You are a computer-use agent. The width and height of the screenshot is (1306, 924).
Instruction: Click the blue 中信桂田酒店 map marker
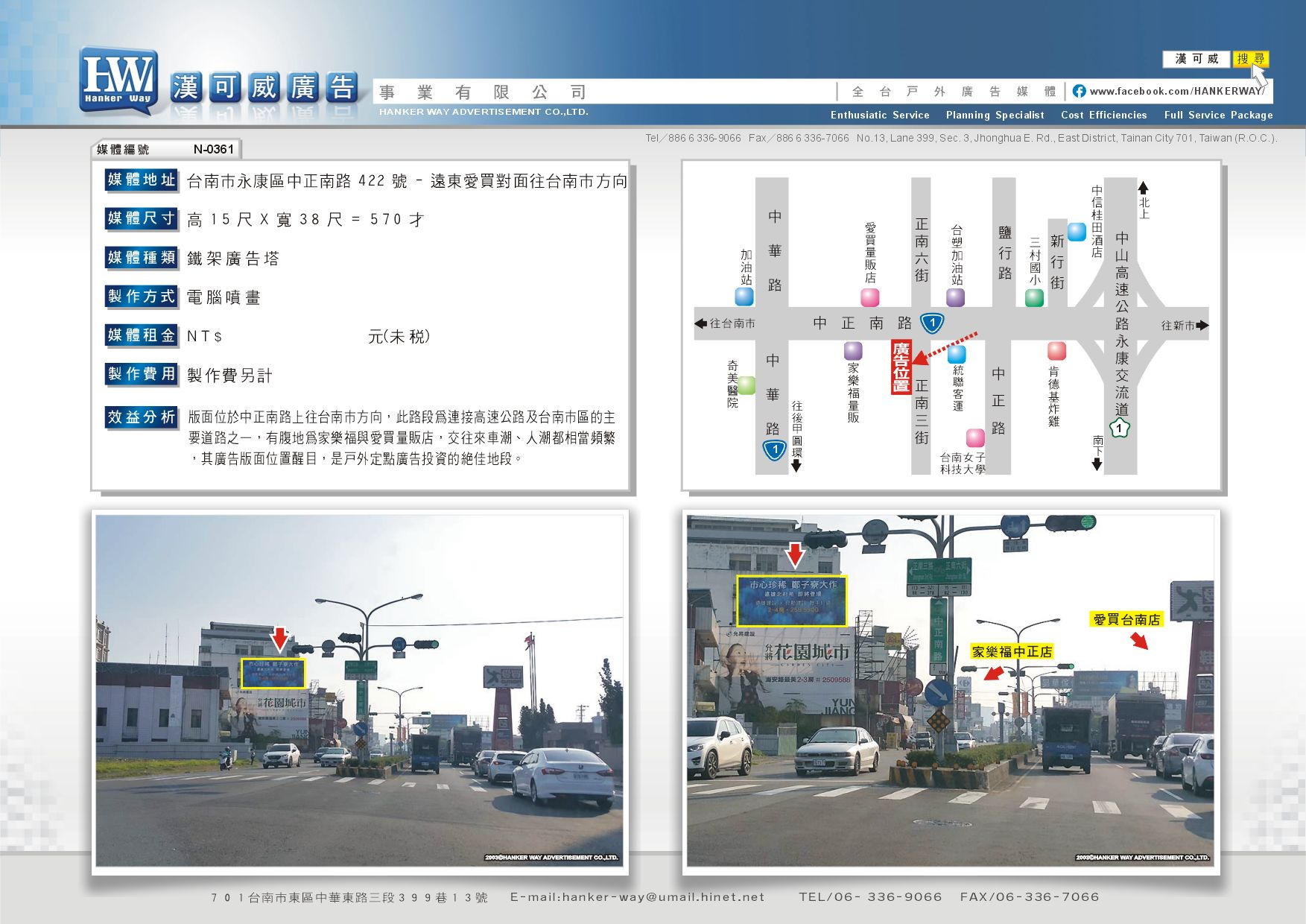[1077, 232]
